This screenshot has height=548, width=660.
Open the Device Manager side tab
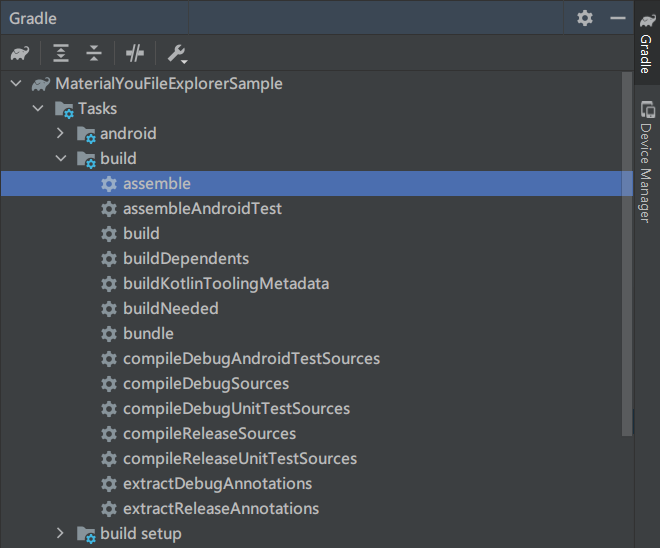click(x=647, y=161)
